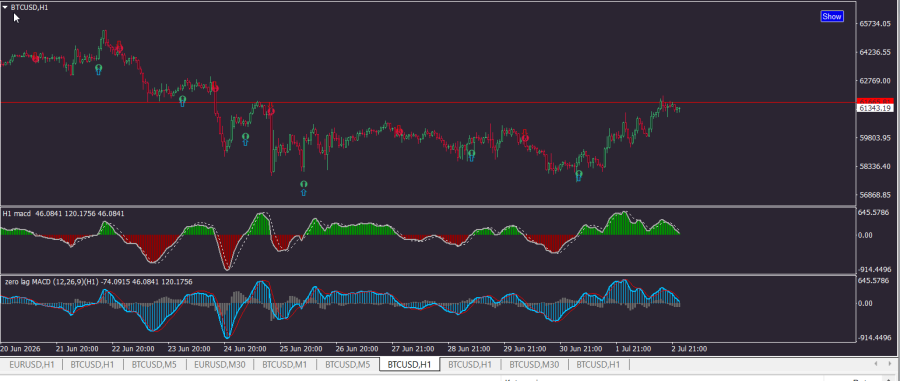900x381 pixels.
Task: Open the BTCUSD,M1 chart tab
Action: click(x=285, y=364)
